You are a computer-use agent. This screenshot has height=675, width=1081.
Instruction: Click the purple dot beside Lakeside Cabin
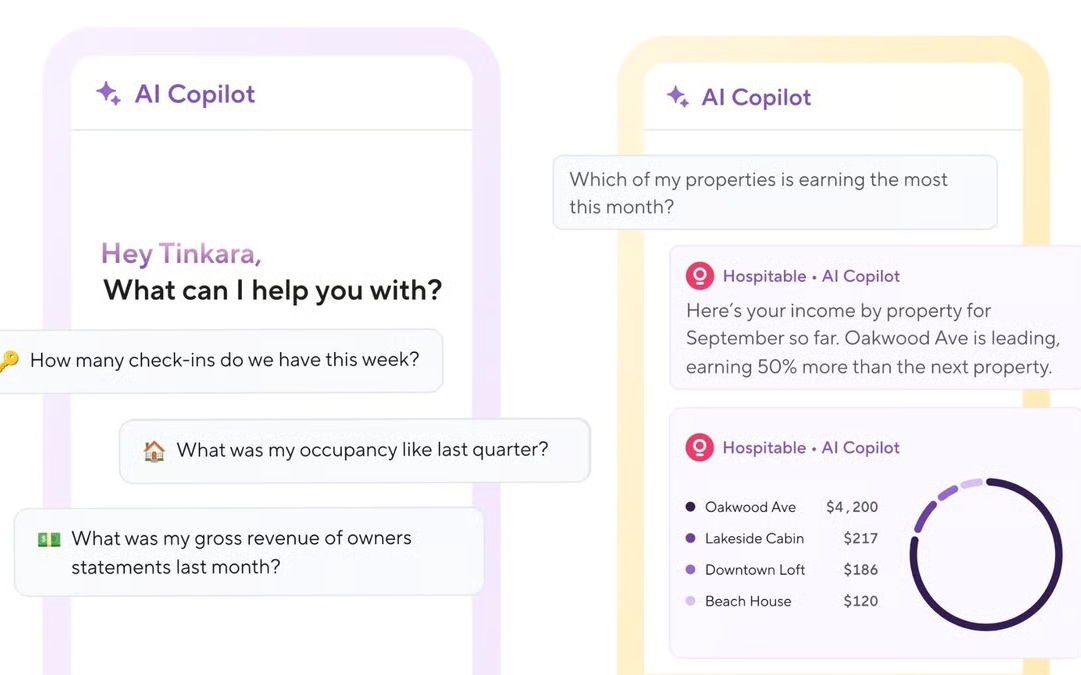tap(690, 538)
